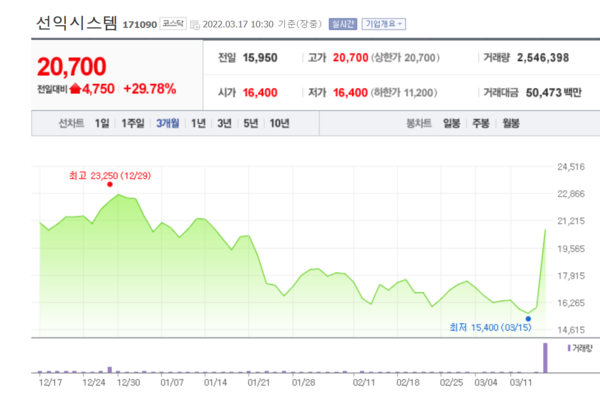
Task: Click the 상한가 20,700 text
Action: pyautogui.click(x=406, y=58)
